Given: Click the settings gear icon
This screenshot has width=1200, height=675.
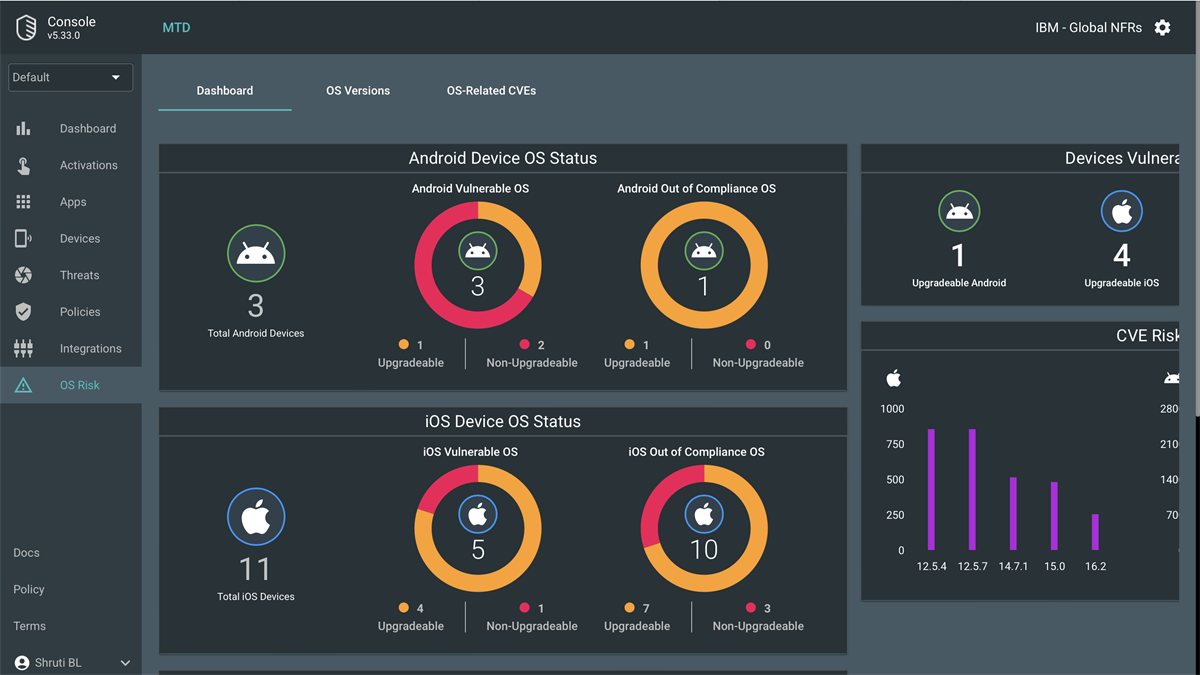Looking at the screenshot, I should [x=1162, y=28].
